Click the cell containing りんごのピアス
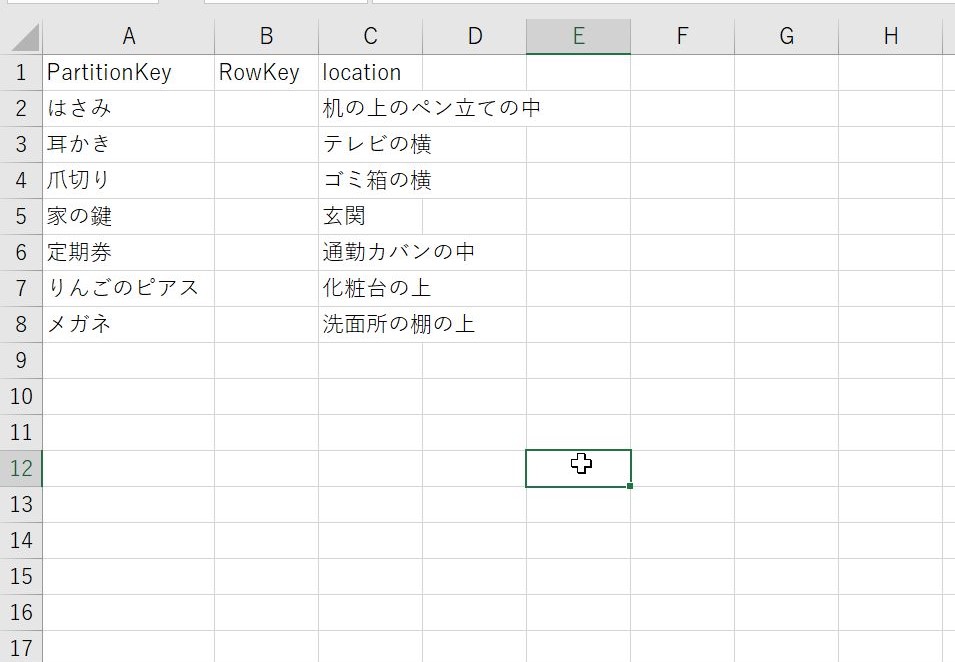Screen dimensions: 955x662 point(128,287)
